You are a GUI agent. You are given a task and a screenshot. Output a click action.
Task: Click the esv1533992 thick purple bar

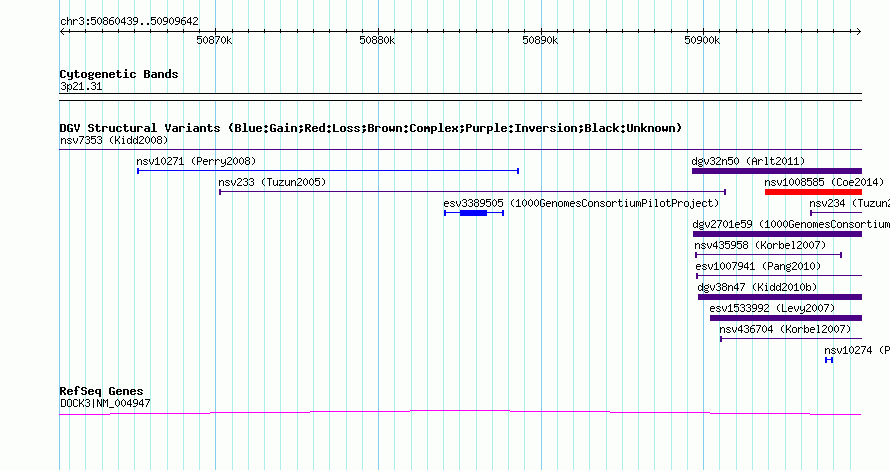(x=786, y=318)
